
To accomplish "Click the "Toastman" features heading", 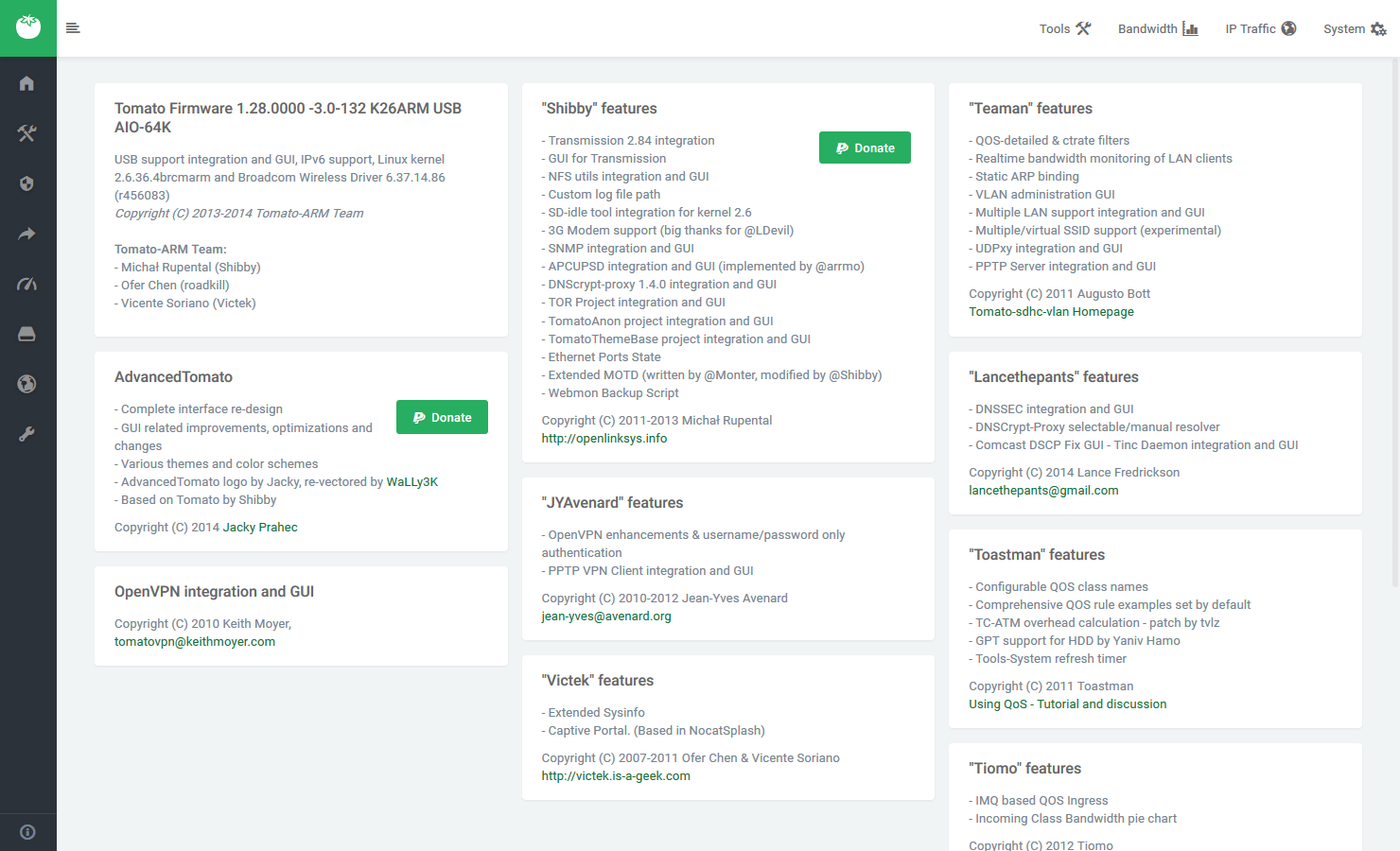I will point(1037,555).
